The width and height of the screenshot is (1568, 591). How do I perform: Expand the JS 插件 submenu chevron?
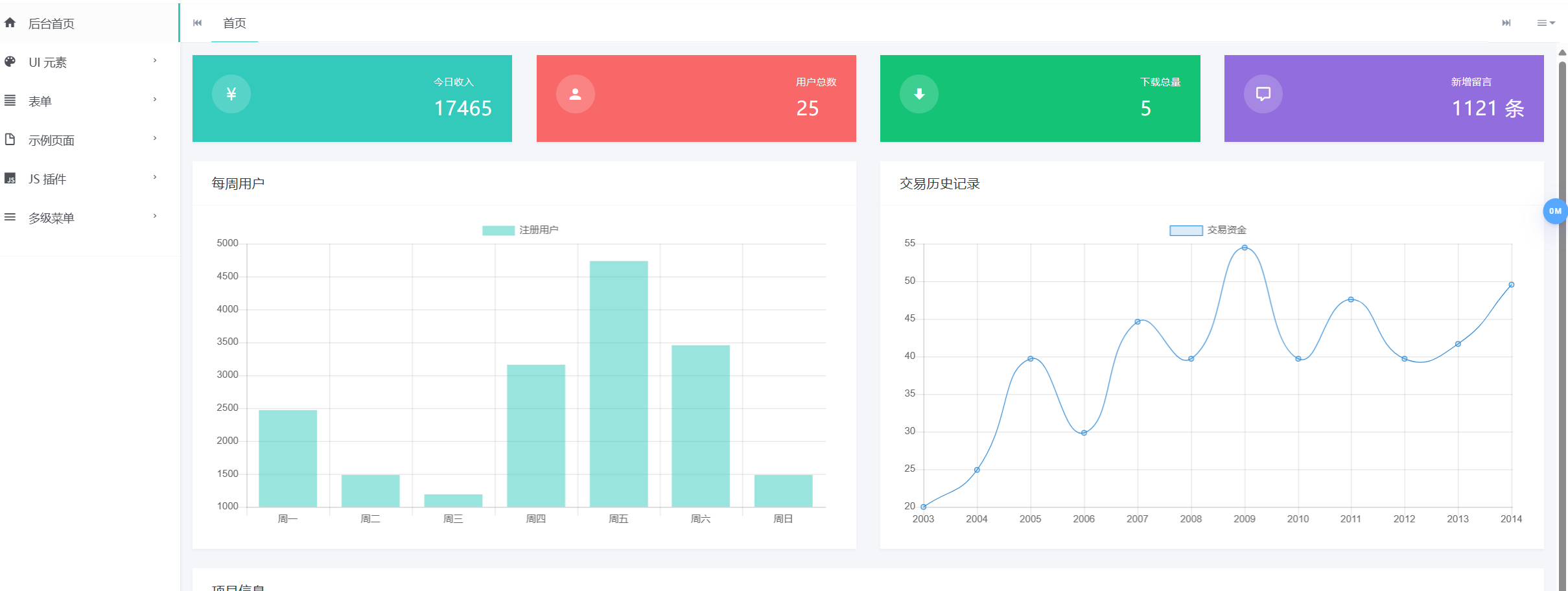click(155, 177)
